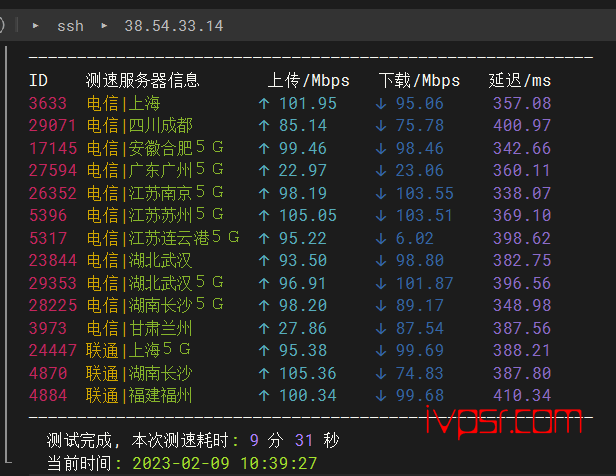
Task: Click the 测试完成 duration line
Action: click(x=193, y=441)
